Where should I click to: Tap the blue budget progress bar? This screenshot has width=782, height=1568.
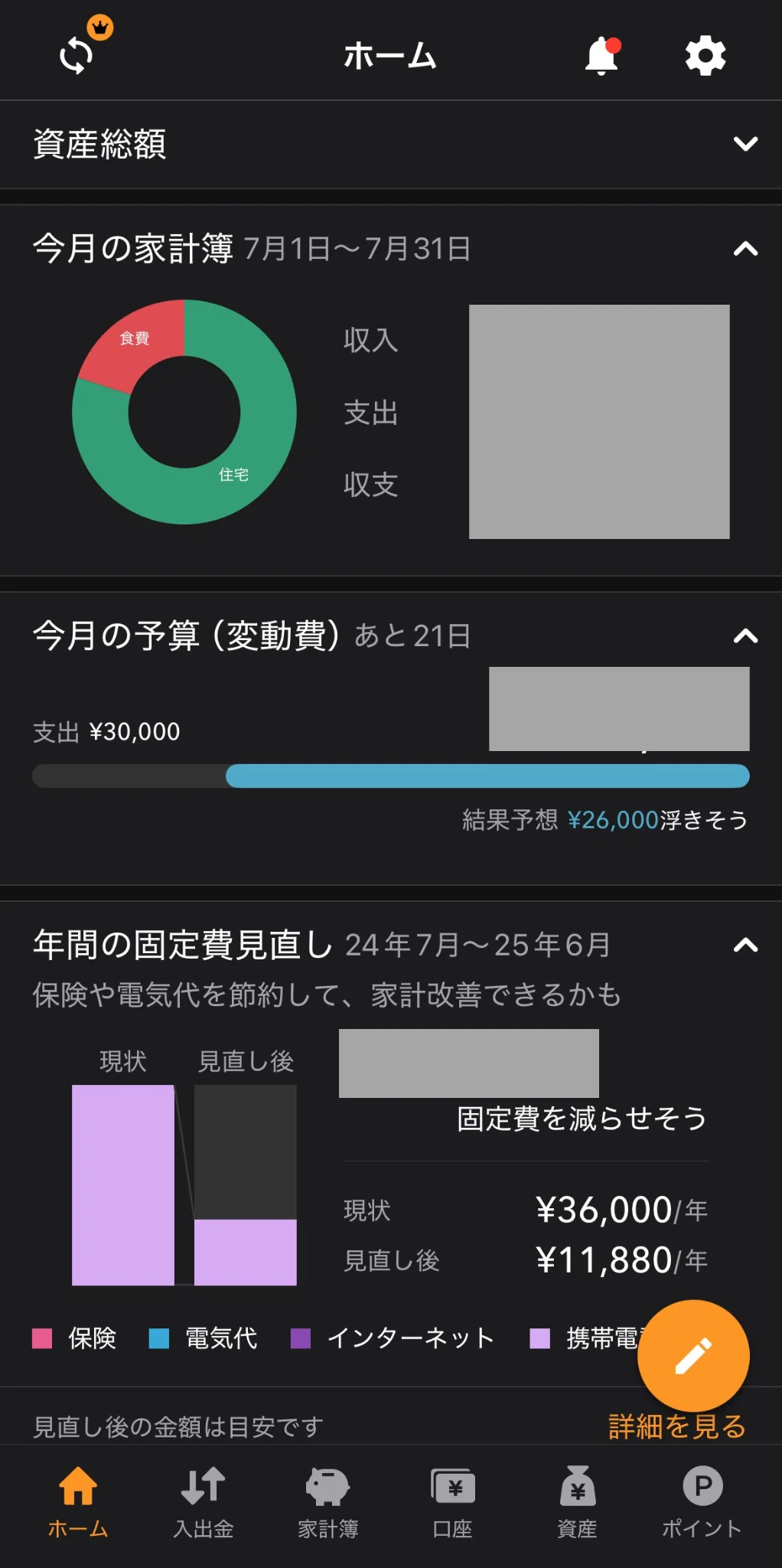tap(487, 776)
